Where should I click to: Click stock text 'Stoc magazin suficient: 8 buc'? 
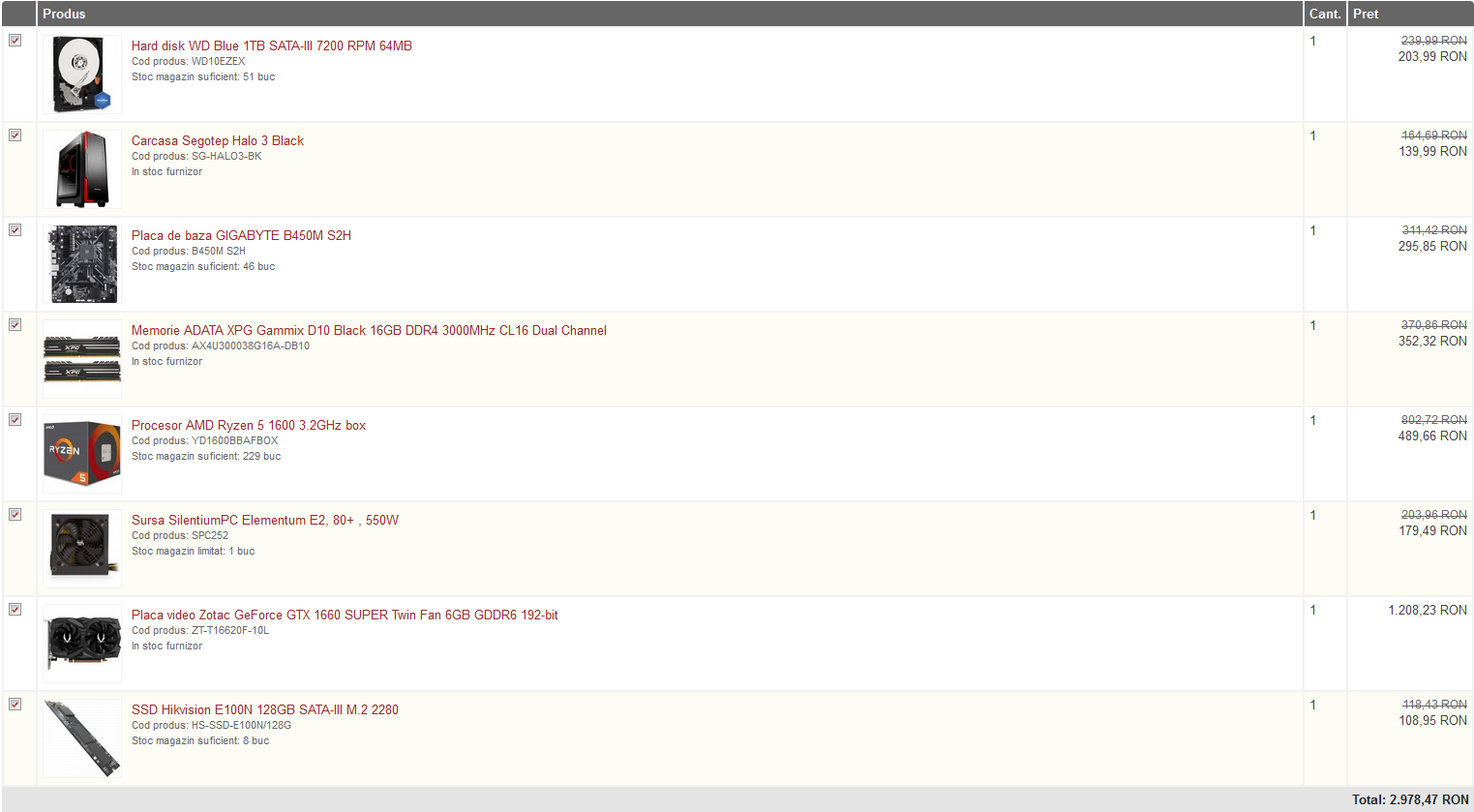pyautogui.click(x=200, y=740)
